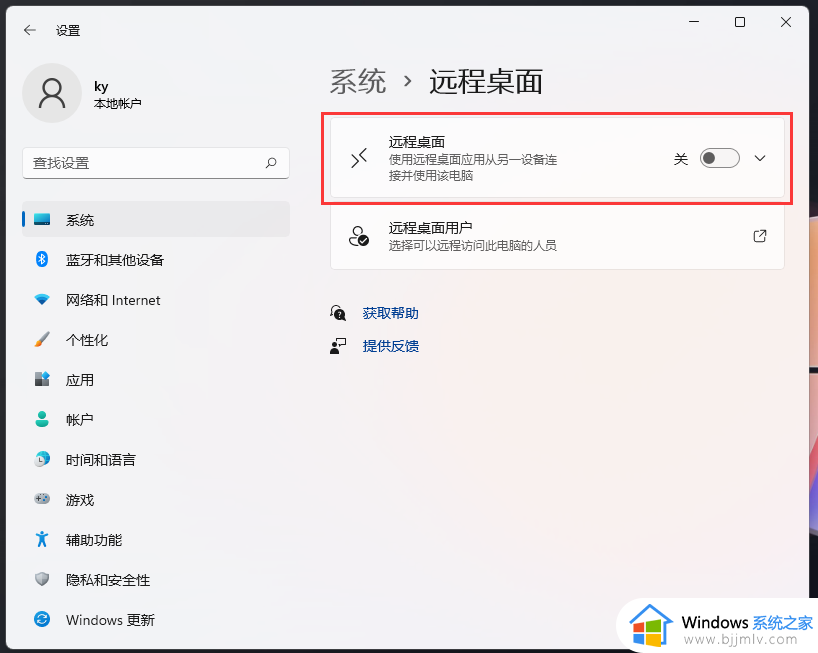Open 蓝牙和其他设备 settings
The width and height of the screenshot is (818, 653).
(155, 259)
